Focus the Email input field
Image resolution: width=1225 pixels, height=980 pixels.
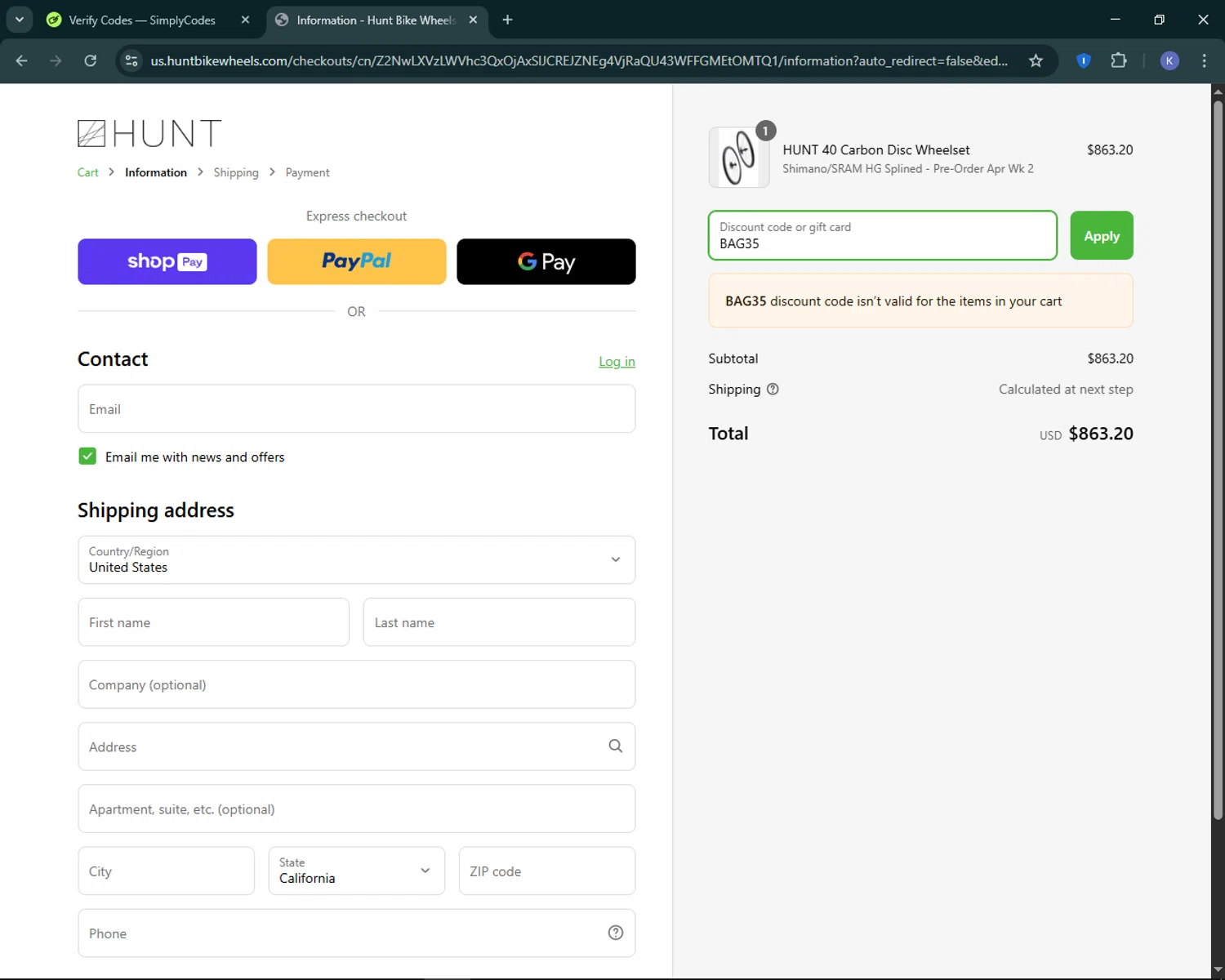[x=357, y=408]
